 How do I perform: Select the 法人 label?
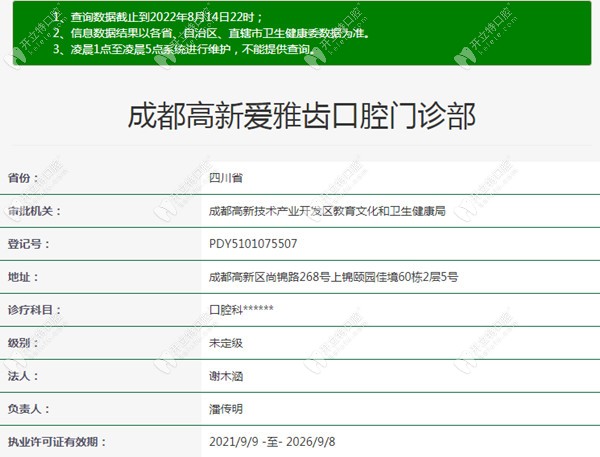pos(23,376)
